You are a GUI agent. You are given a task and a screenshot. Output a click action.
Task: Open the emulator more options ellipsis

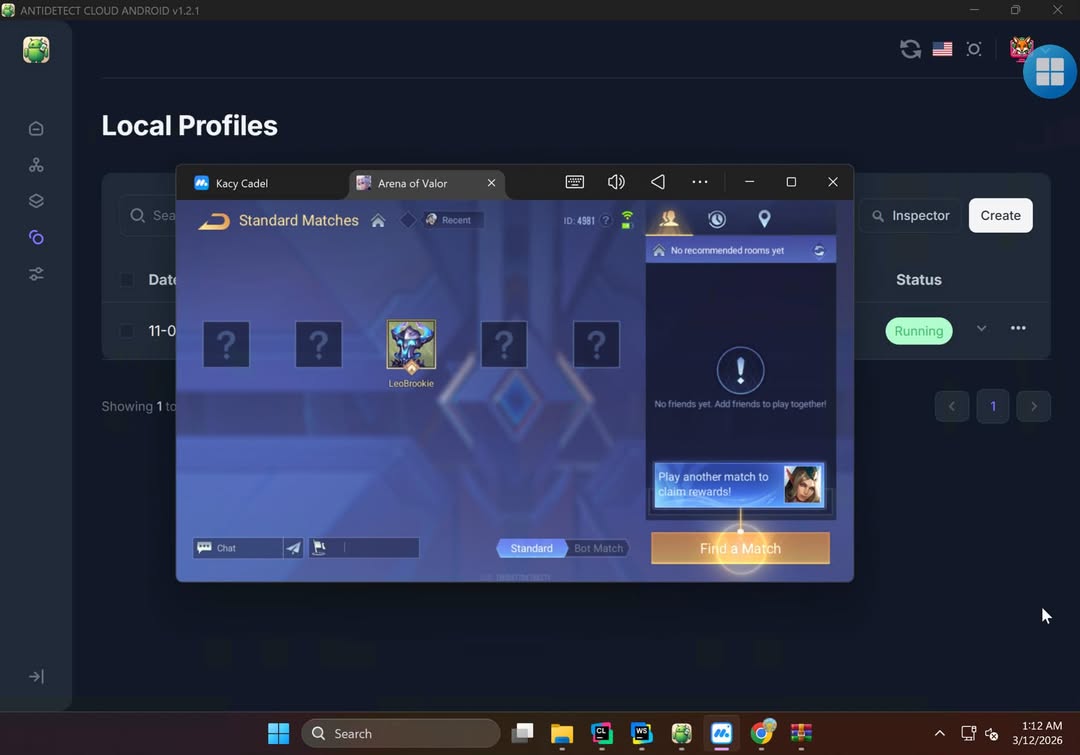(x=699, y=182)
